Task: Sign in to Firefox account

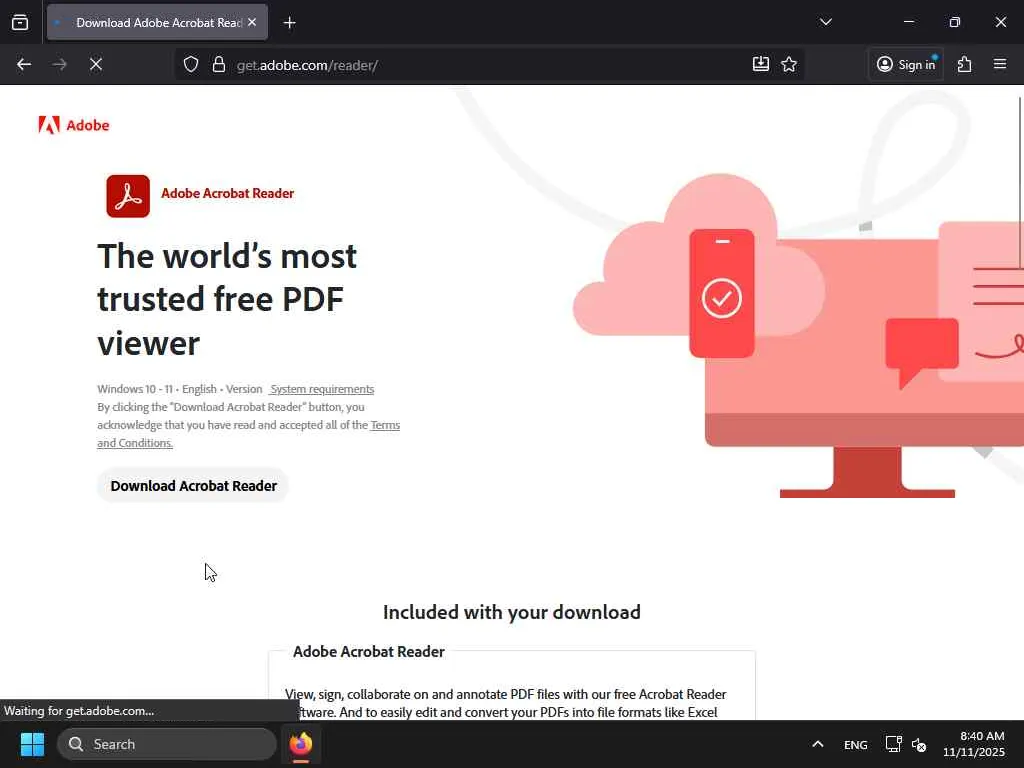Action: pyautogui.click(x=906, y=64)
